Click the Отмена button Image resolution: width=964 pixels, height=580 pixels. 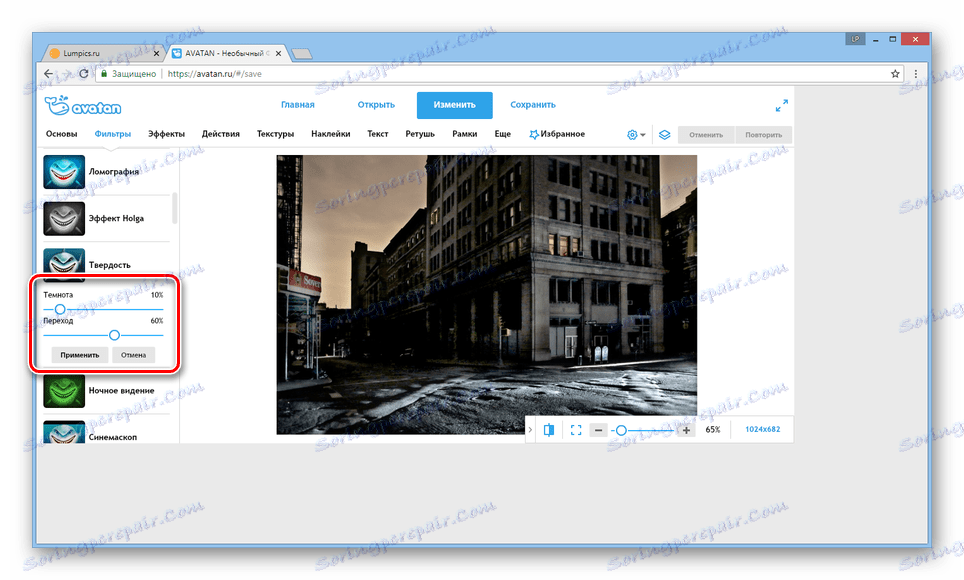[133, 355]
